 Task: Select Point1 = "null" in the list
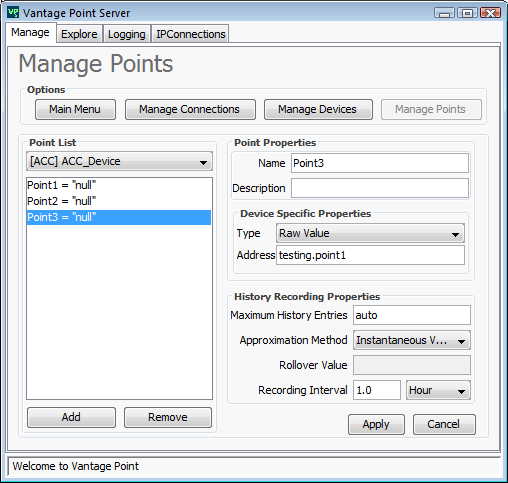coord(119,185)
